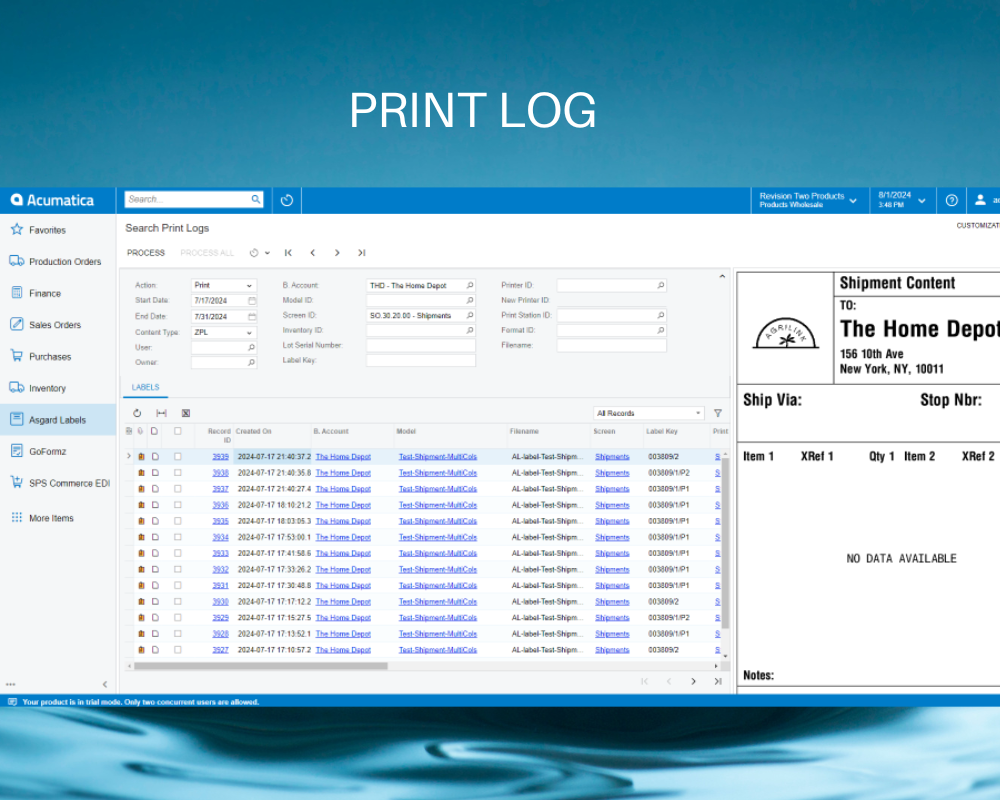Image resolution: width=1000 pixels, height=800 pixels.
Task: Select the checkbox for record 3935
Action: click(178, 521)
